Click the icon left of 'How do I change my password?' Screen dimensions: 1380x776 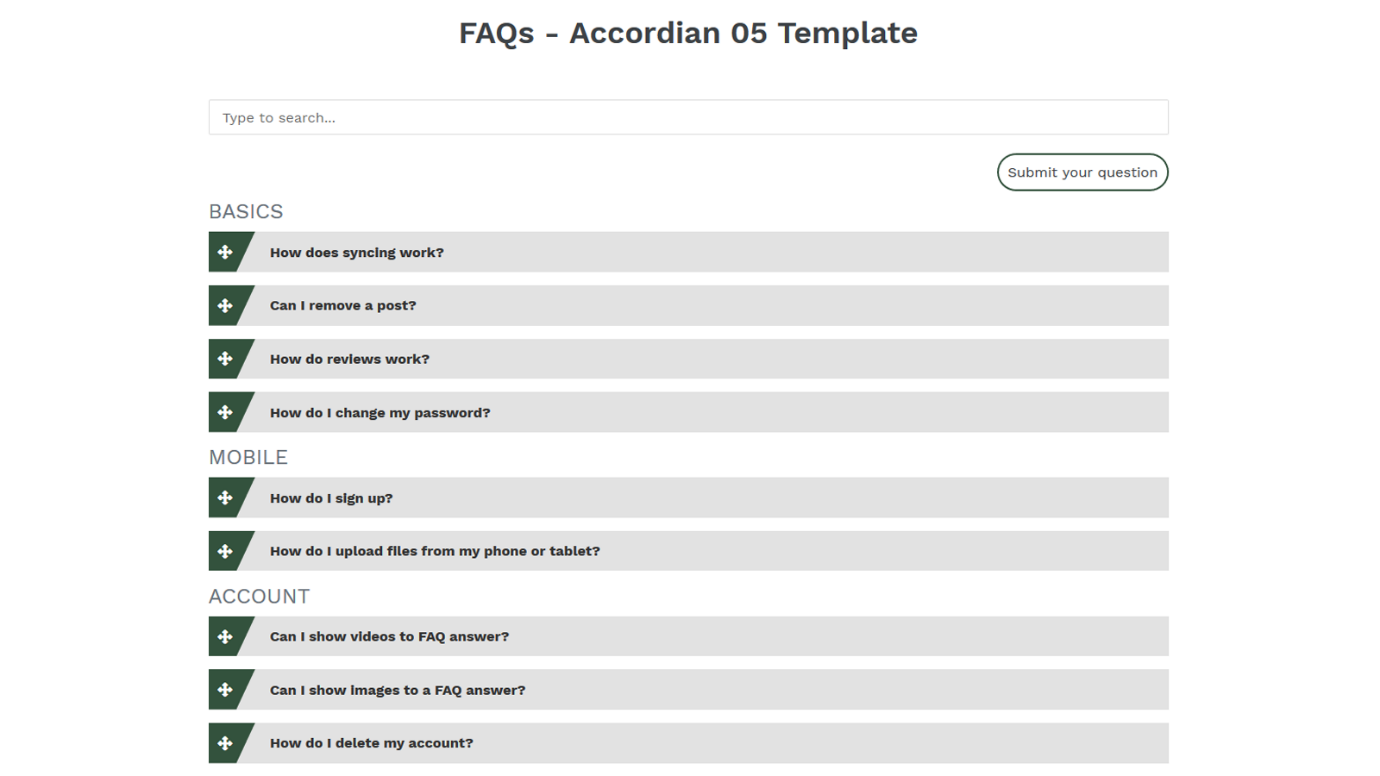[225, 412]
